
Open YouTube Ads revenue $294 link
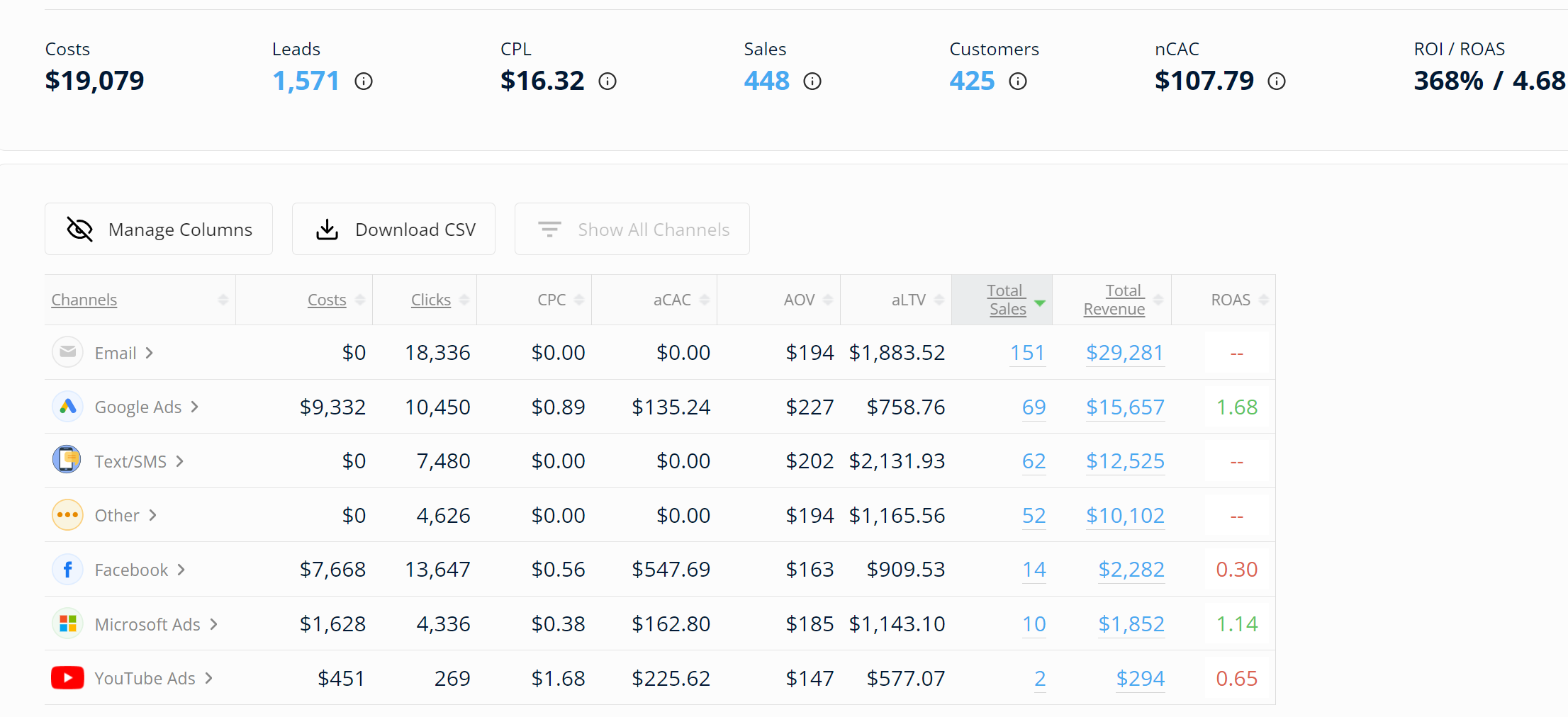pyautogui.click(x=1141, y=679)
